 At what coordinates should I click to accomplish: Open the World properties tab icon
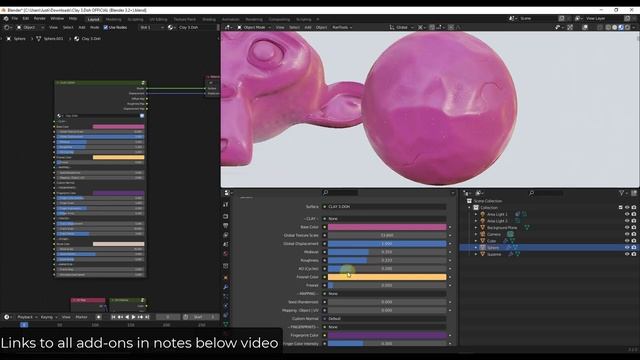pyautogui.click(x=226, y=253)
